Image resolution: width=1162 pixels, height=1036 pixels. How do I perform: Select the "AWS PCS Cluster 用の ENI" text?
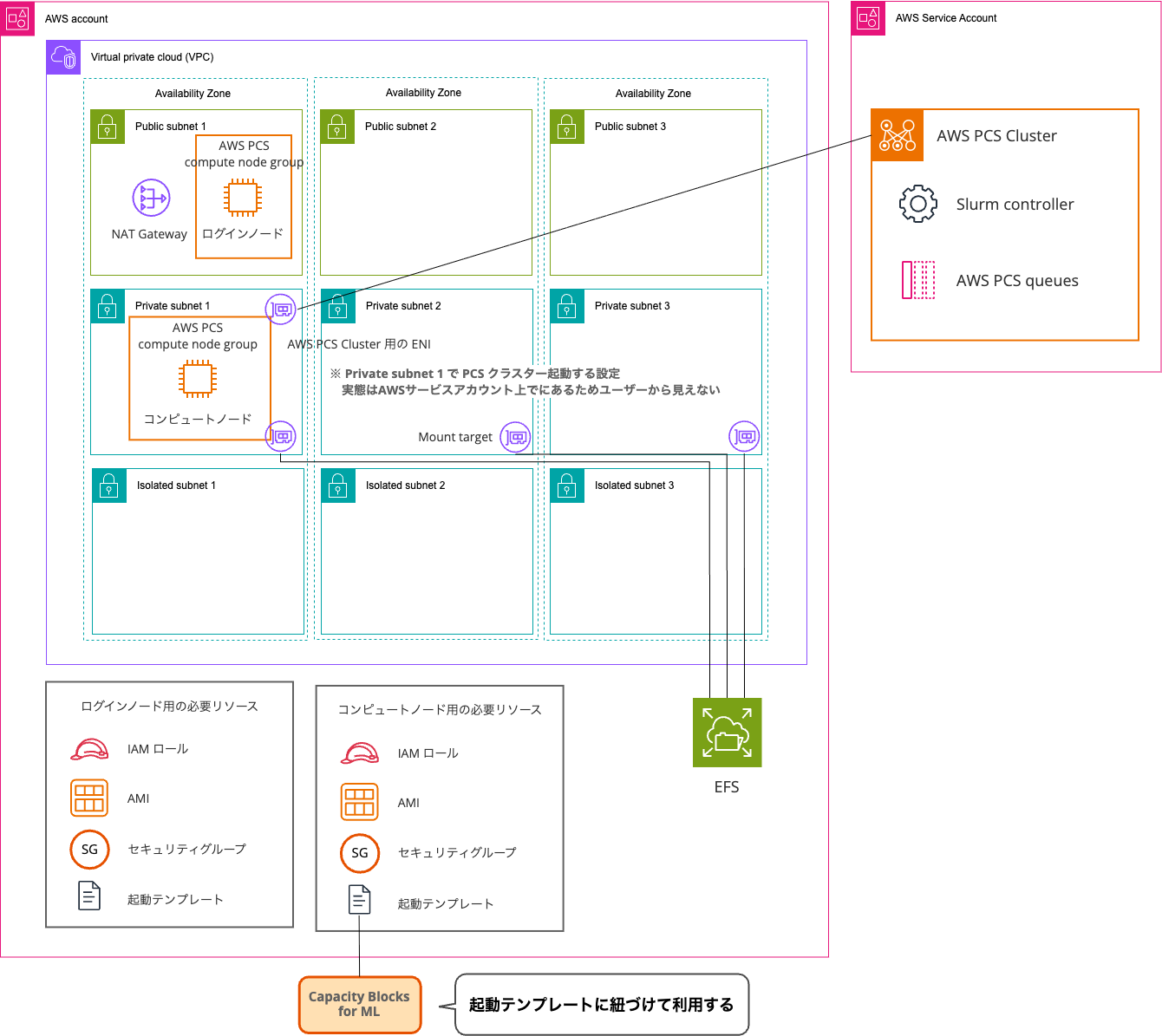click(359, 344)
